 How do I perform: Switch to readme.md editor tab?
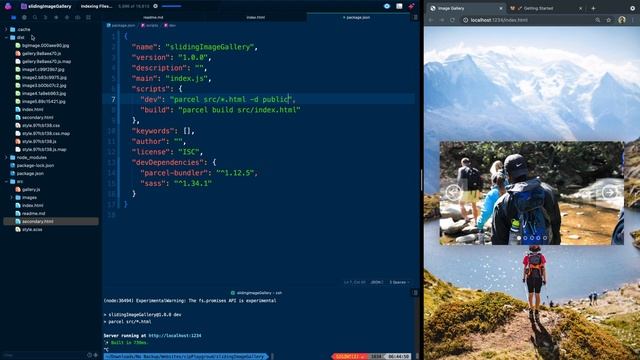click(153, 18)
